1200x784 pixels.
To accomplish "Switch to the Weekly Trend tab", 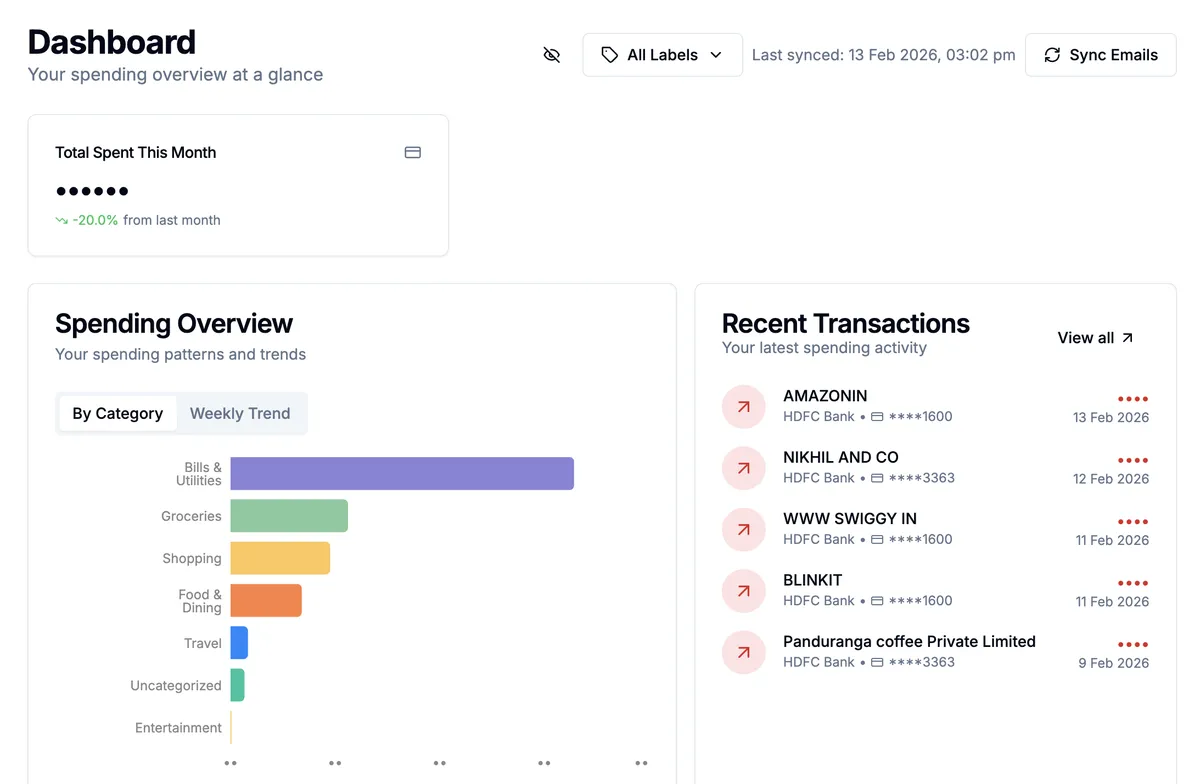I will [x=240, y=414].
